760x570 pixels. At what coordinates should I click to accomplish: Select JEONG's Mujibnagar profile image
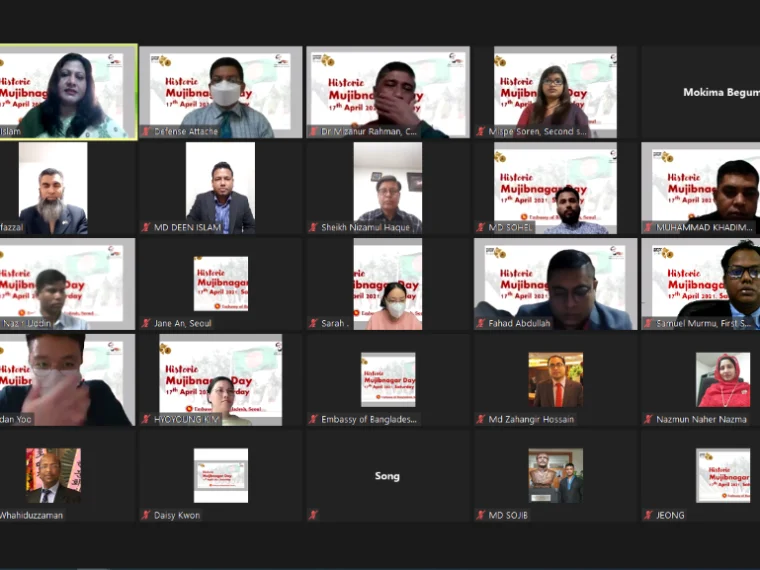click(723, 475)
